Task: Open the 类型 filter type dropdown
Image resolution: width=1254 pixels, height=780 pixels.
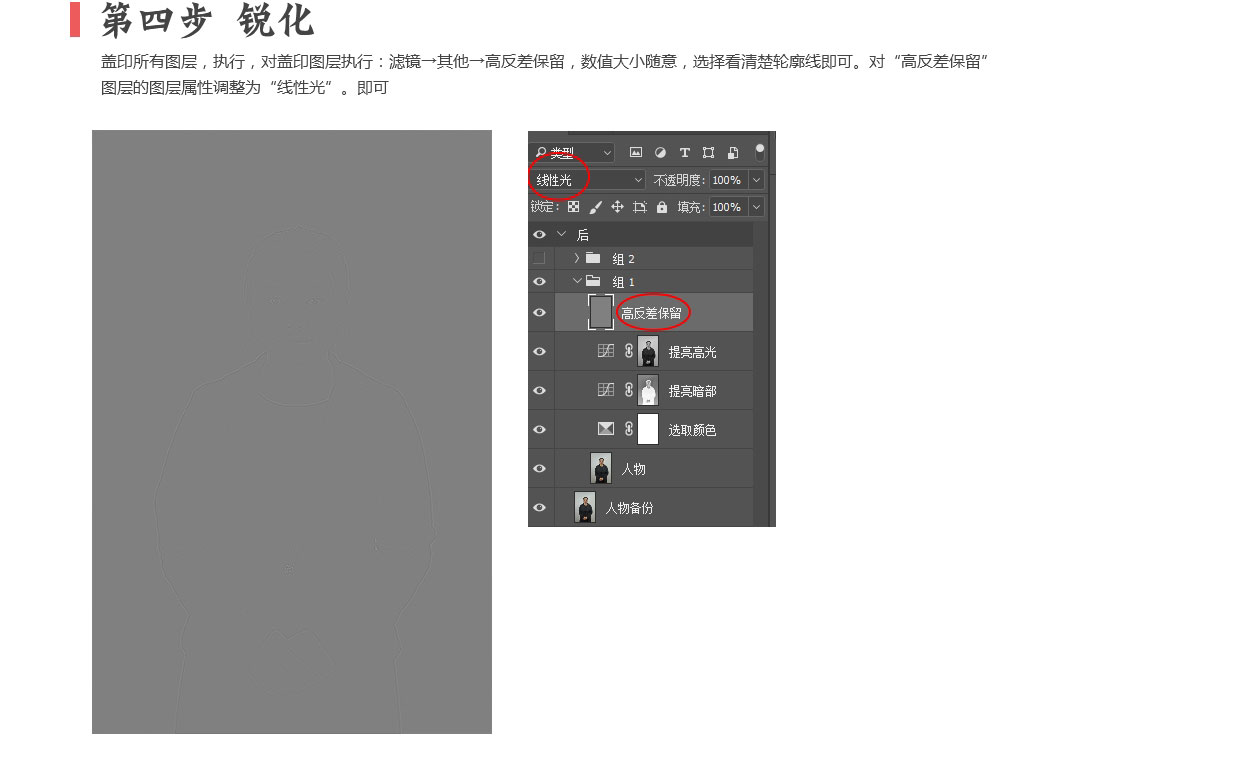Action: click(572, 153)
